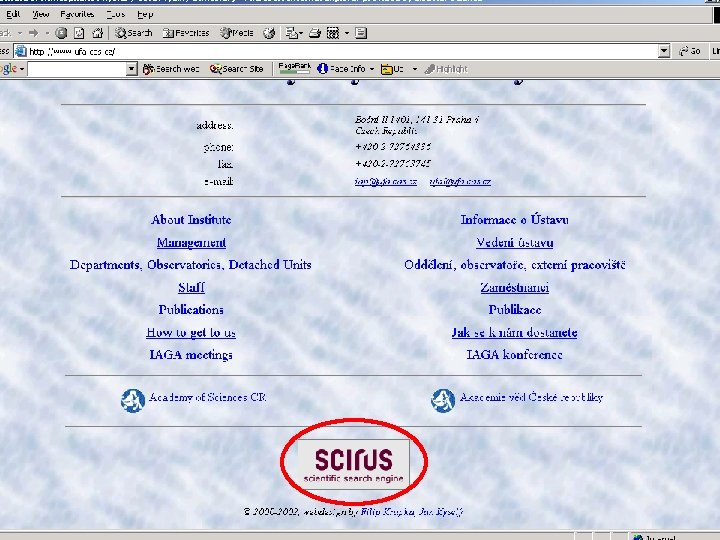Click the page icon in address bar
This screenshot has height=540, width=720.
[21, 51]
